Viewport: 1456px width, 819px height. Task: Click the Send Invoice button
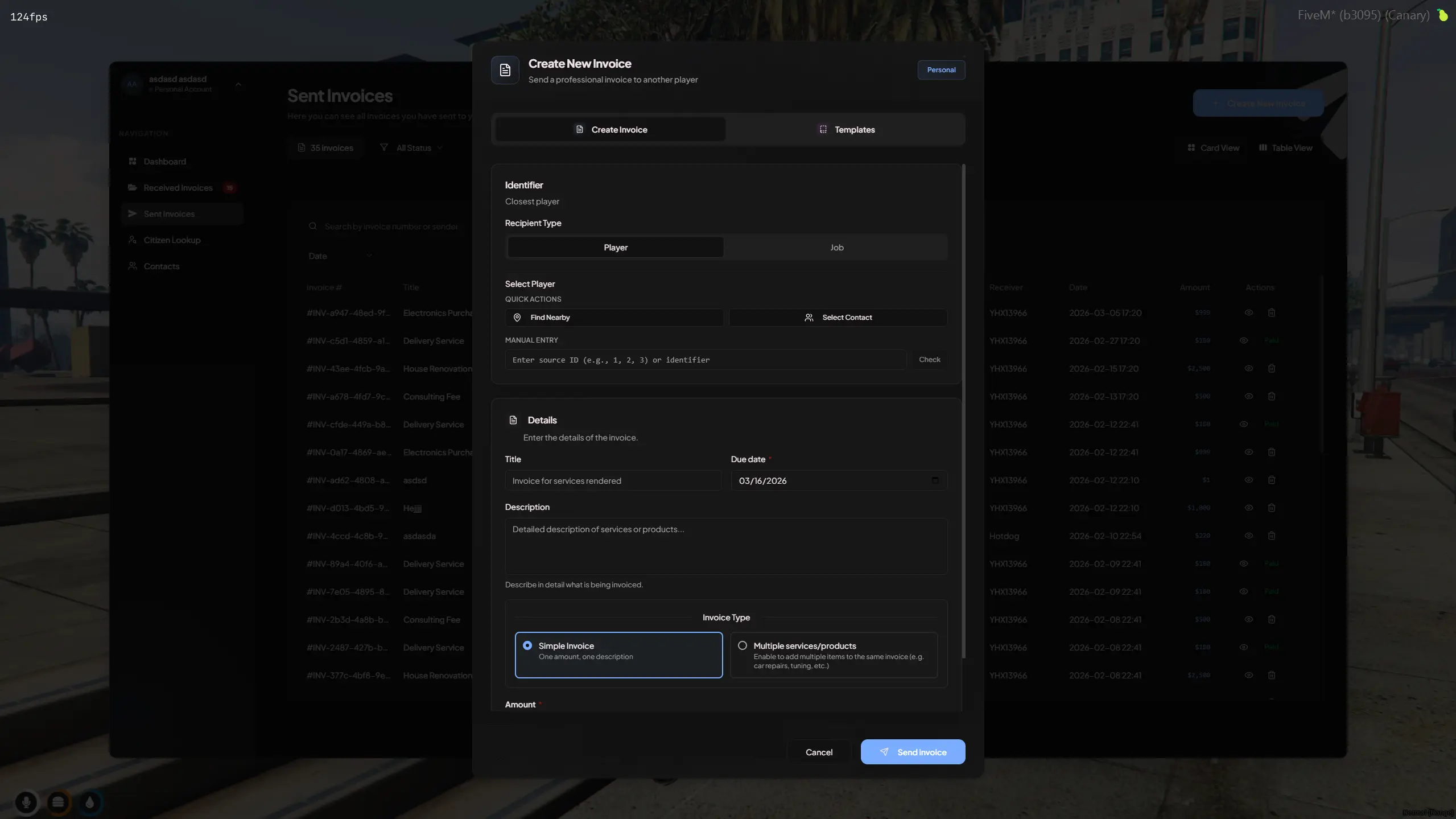[x=912, y=751]
